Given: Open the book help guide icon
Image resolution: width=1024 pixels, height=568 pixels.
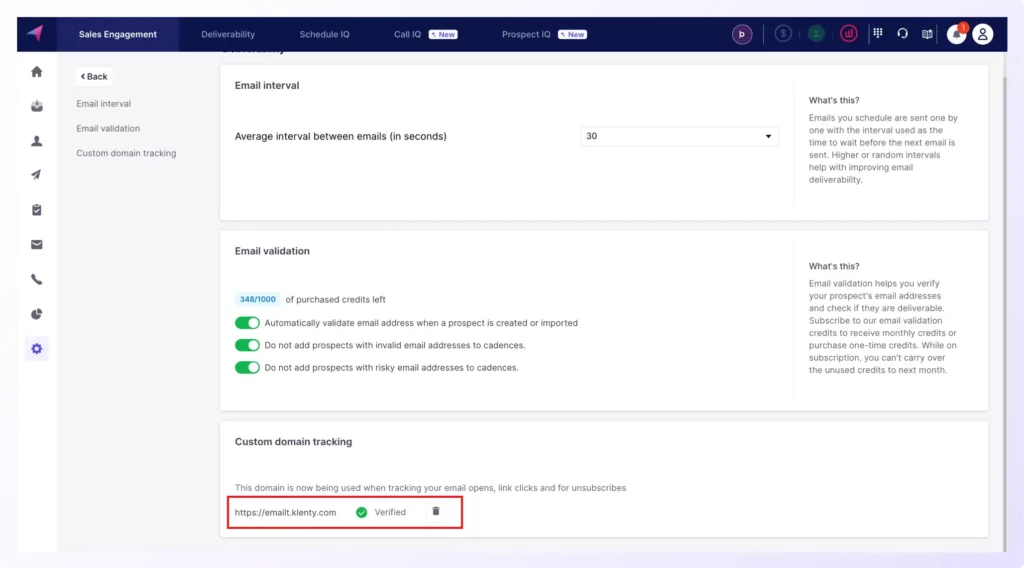Looking at the screenshot, I should coord(927,34).
